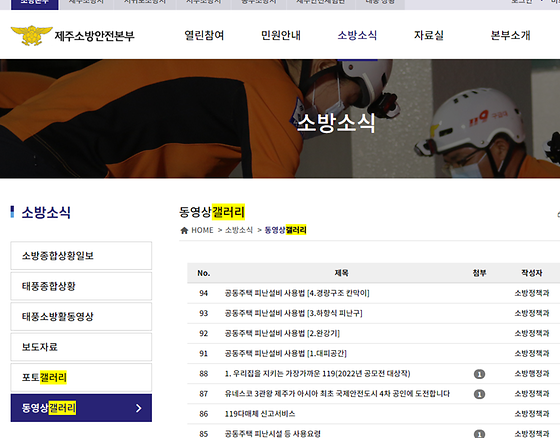
Task: Click 동영상갤러리 in the breadcrumb
Action: pos(285,230)
